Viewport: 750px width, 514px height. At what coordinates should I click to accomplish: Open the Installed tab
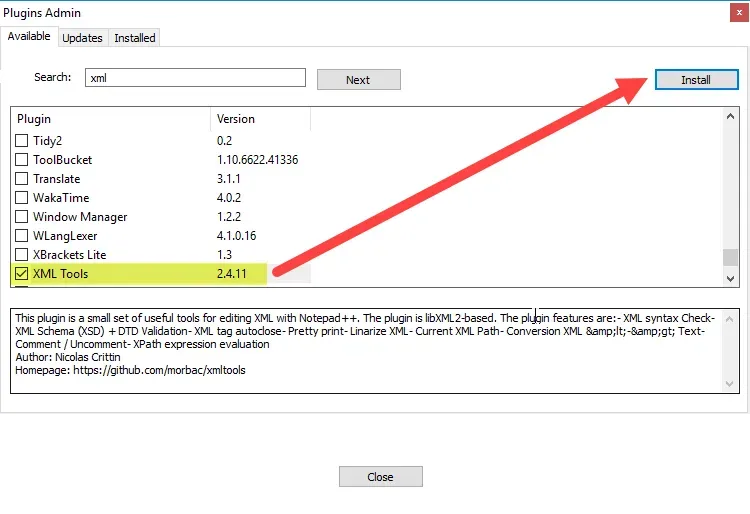(x=134, y=38)
